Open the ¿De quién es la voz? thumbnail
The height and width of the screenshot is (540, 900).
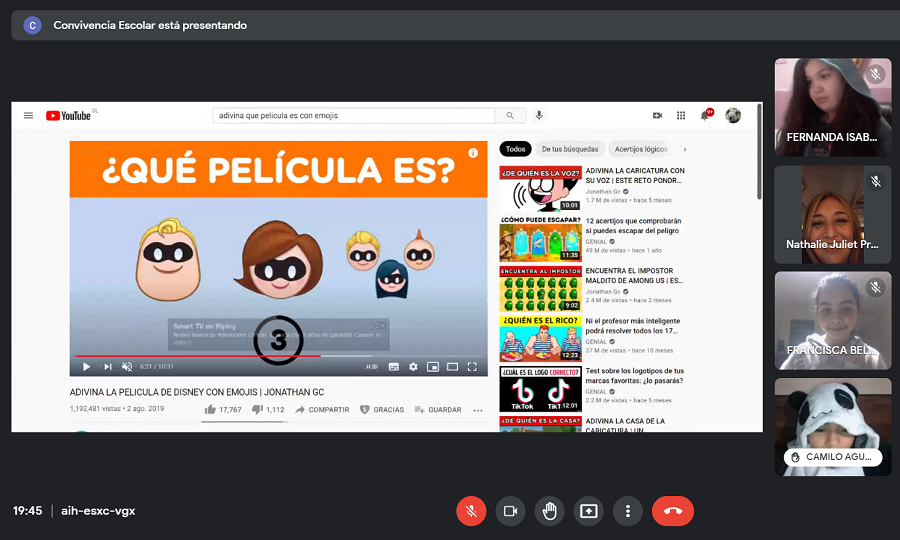541,189
